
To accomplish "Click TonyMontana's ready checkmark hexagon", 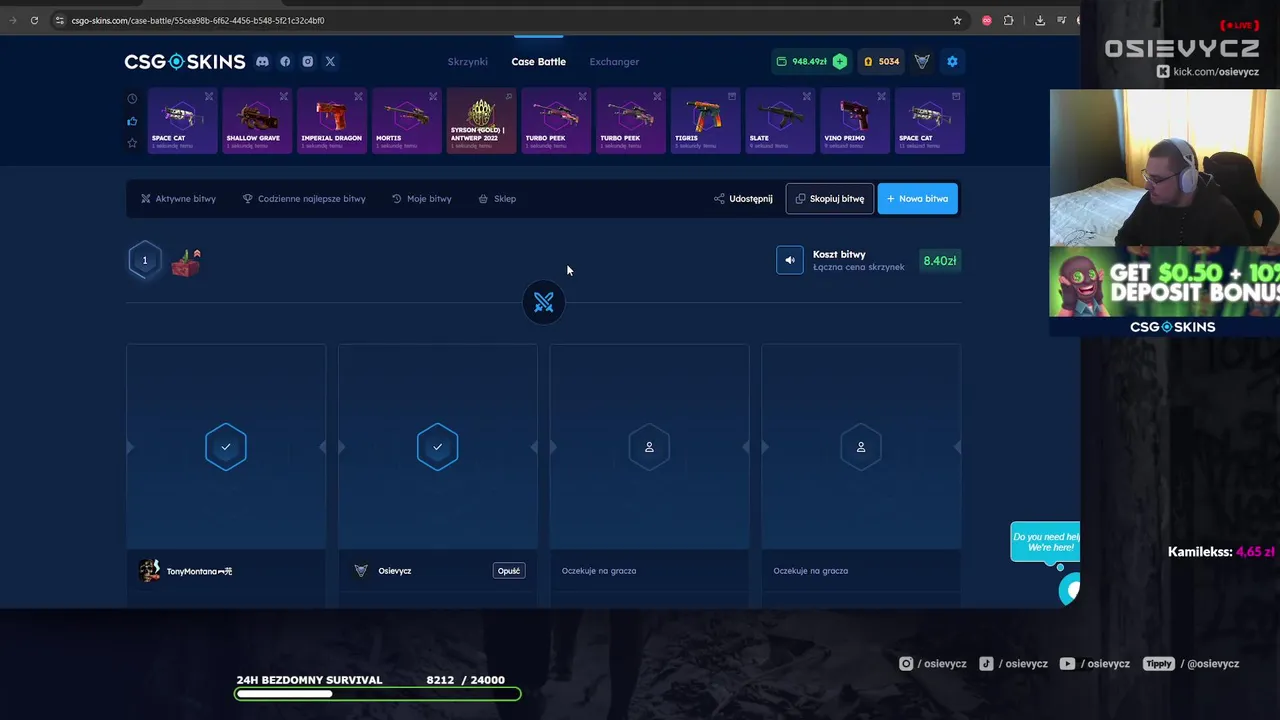I will tap(226, 447).
